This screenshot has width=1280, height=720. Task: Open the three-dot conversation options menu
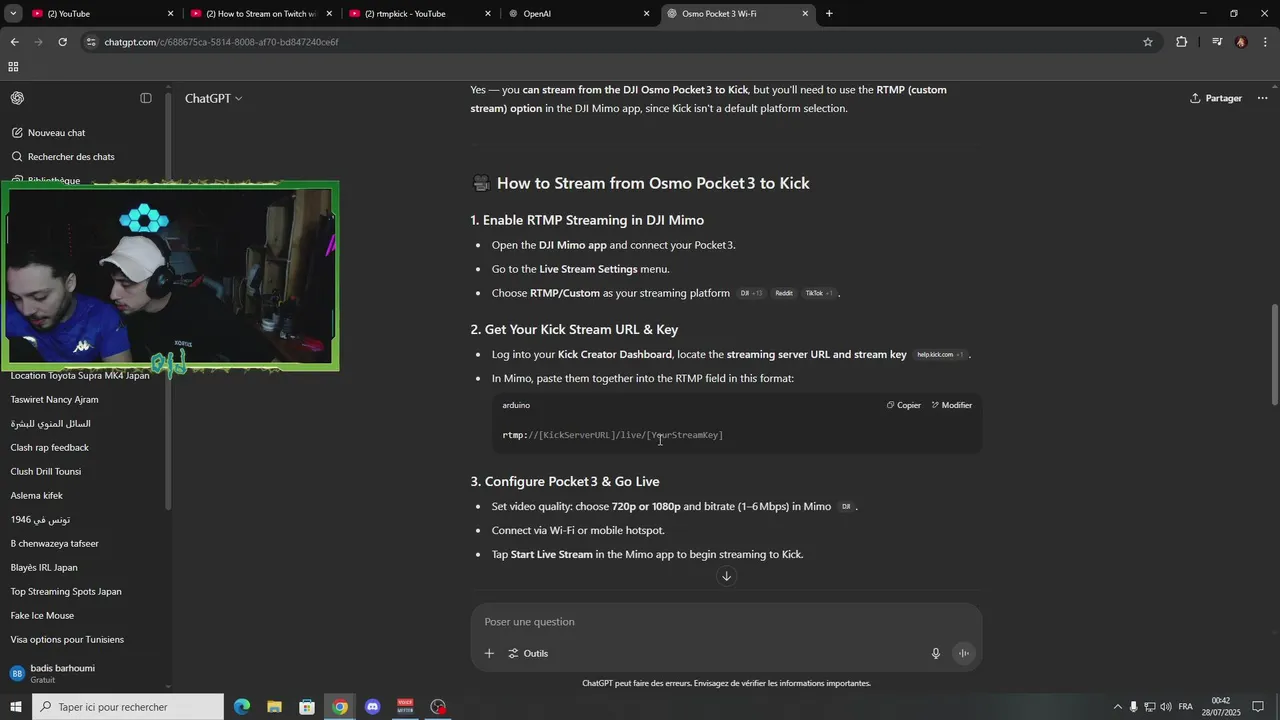point(1262,98)
